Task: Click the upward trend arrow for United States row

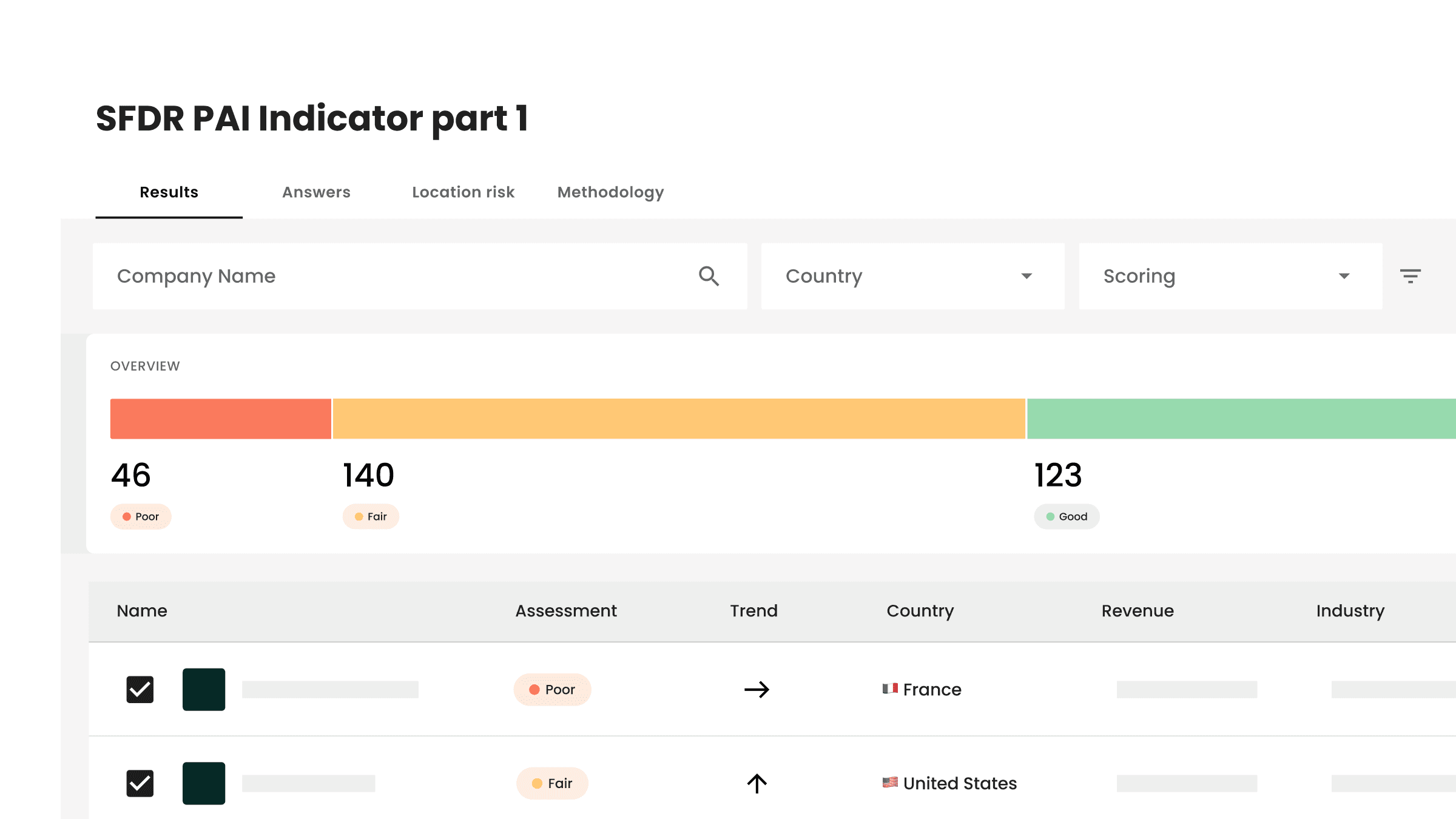Action: coord(757,783)
